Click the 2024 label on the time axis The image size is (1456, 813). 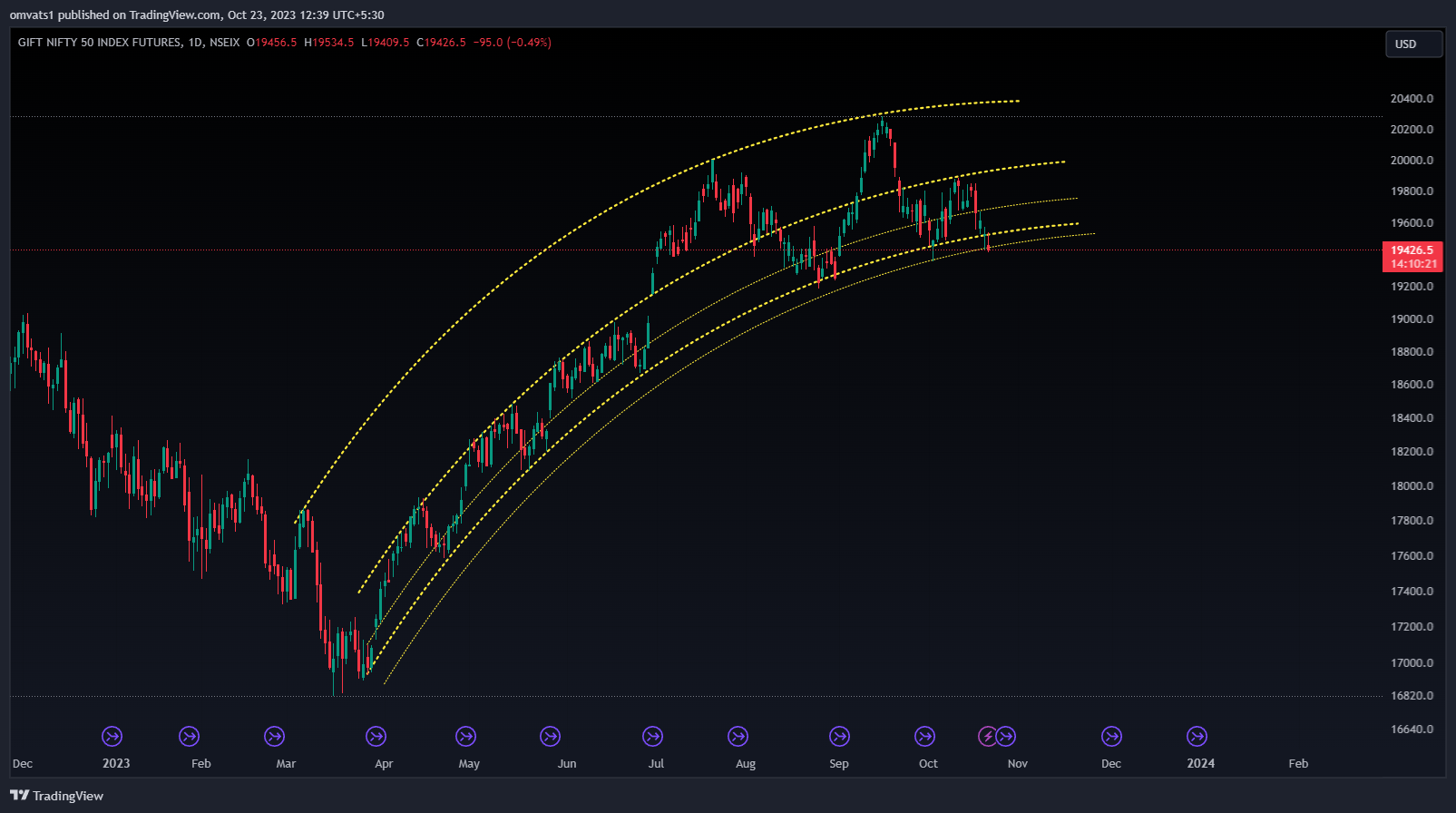pos(1200,763)
